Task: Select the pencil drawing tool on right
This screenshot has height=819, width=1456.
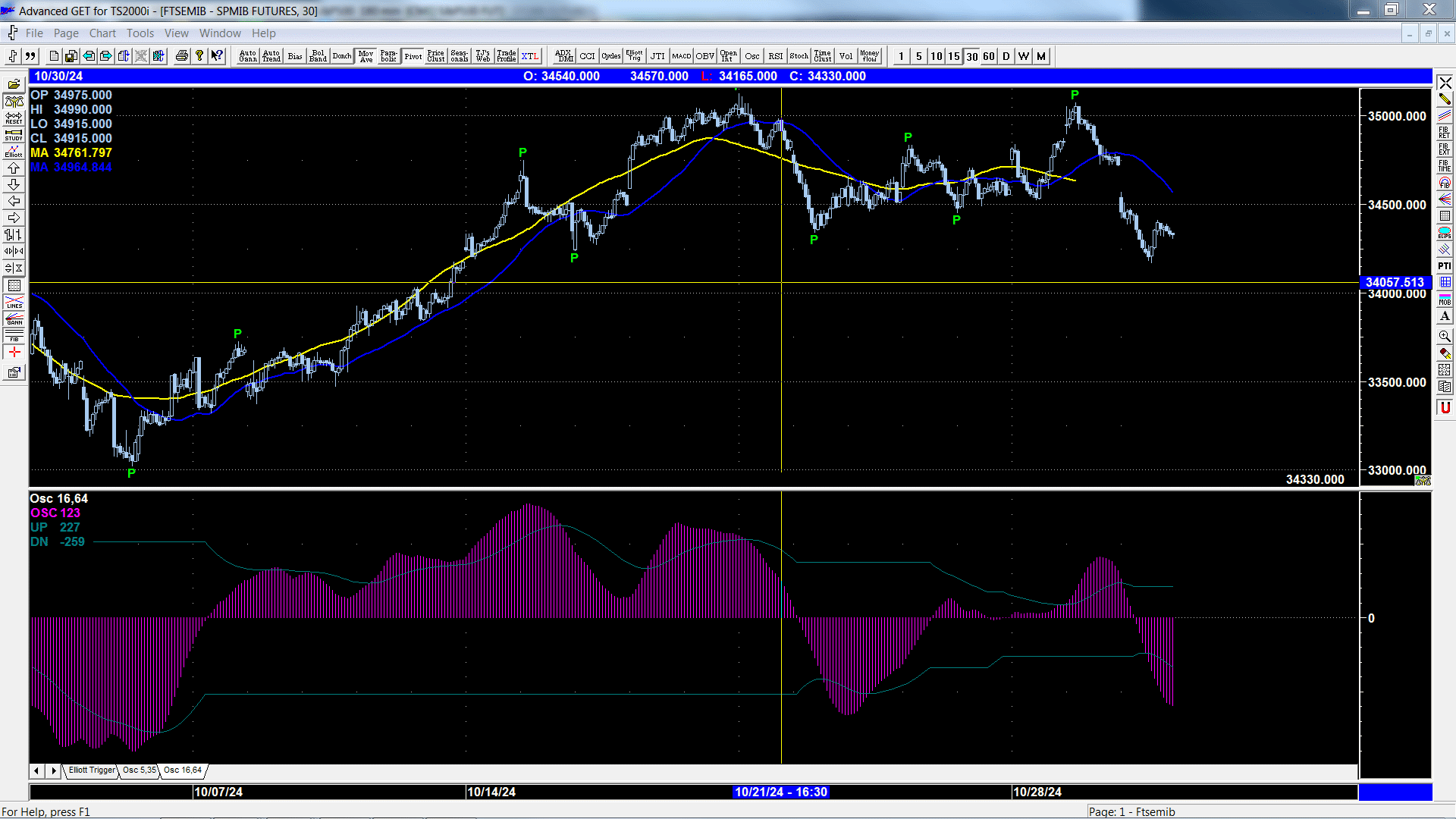Action: pos(1445,99)
